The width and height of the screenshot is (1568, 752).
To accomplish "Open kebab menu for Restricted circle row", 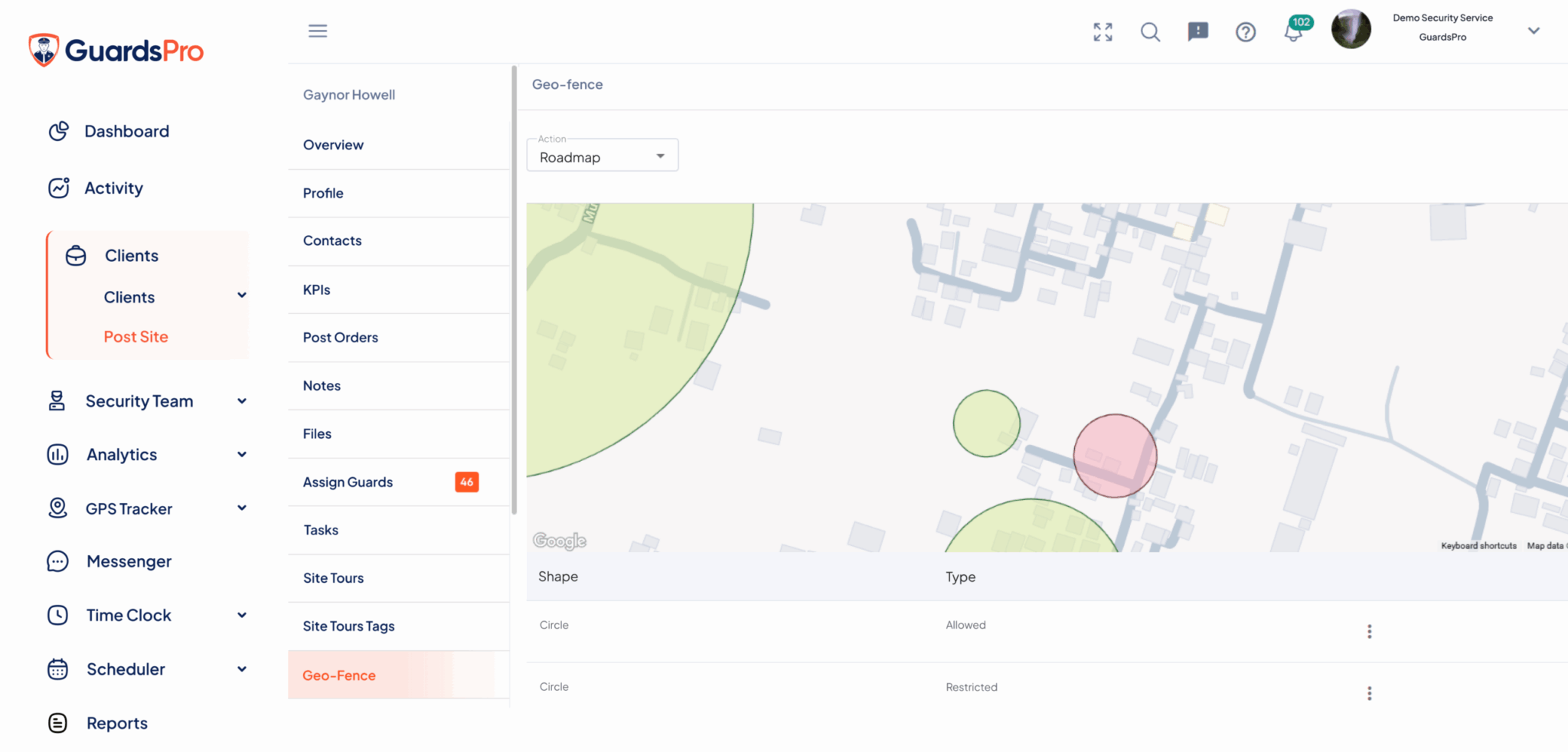I will tap(1369, 693).
